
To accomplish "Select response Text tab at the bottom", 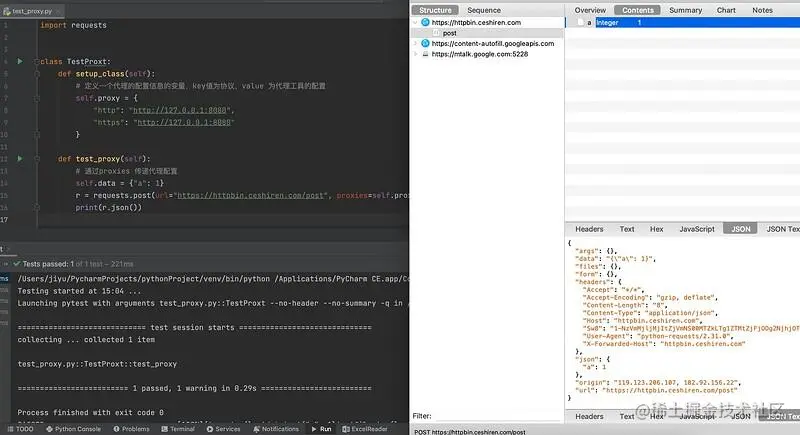I will (x=627, y=416).
